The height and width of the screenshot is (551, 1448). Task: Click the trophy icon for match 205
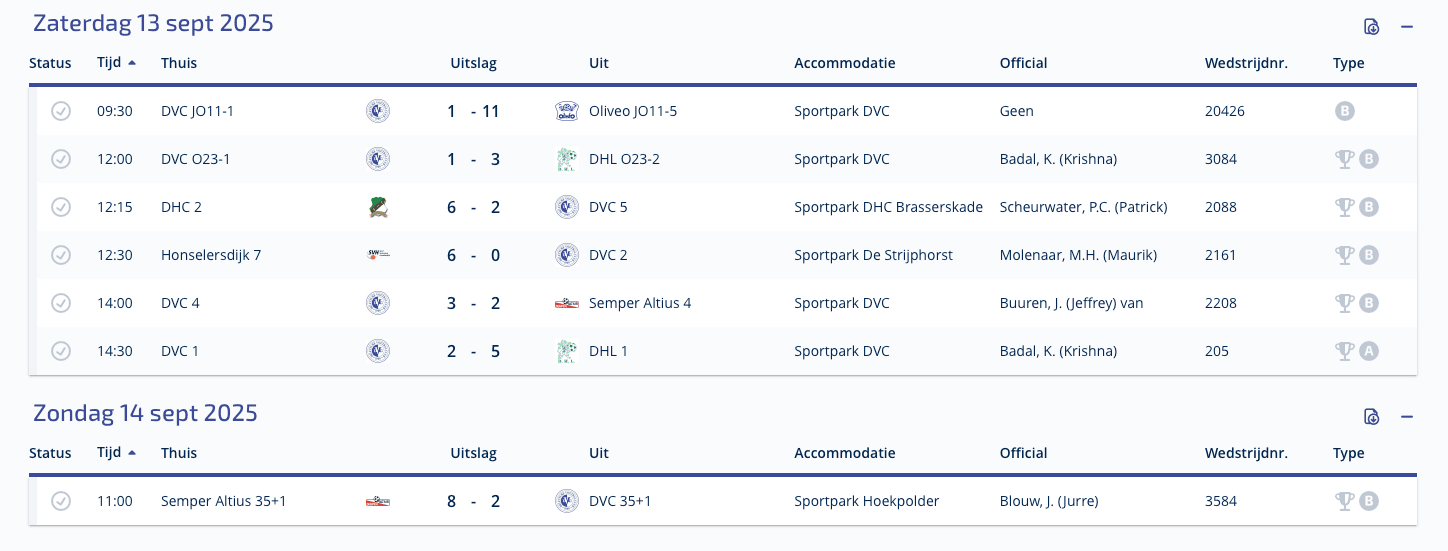1344,351
